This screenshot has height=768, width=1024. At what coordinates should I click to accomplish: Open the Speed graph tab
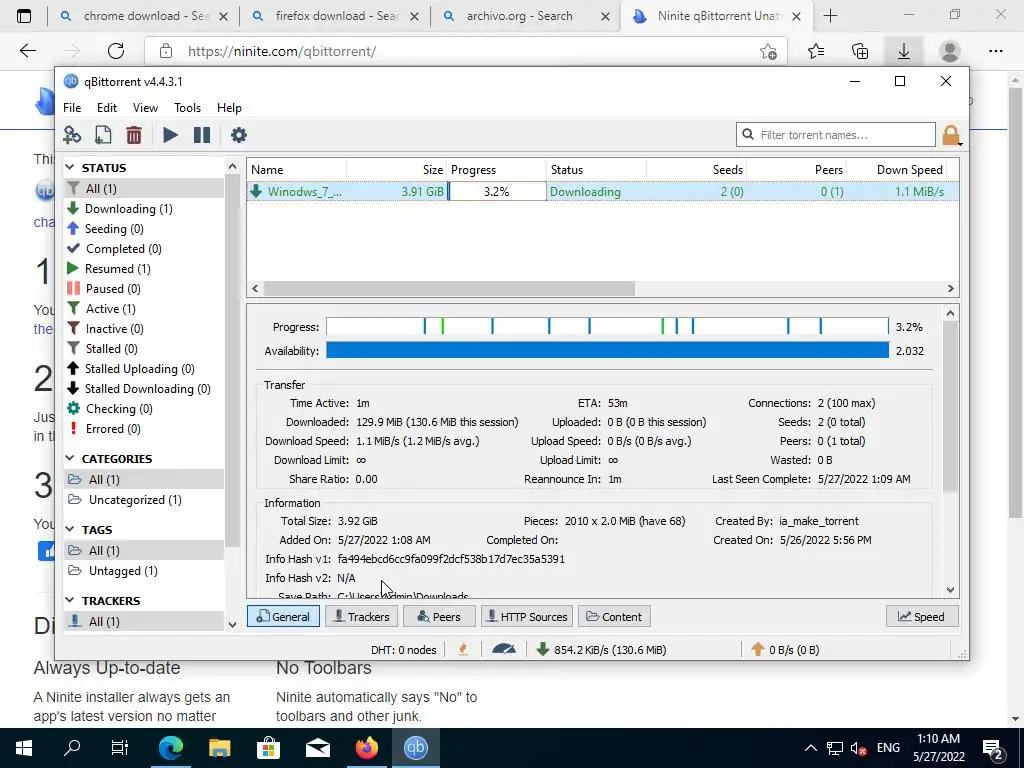[921, 616]
